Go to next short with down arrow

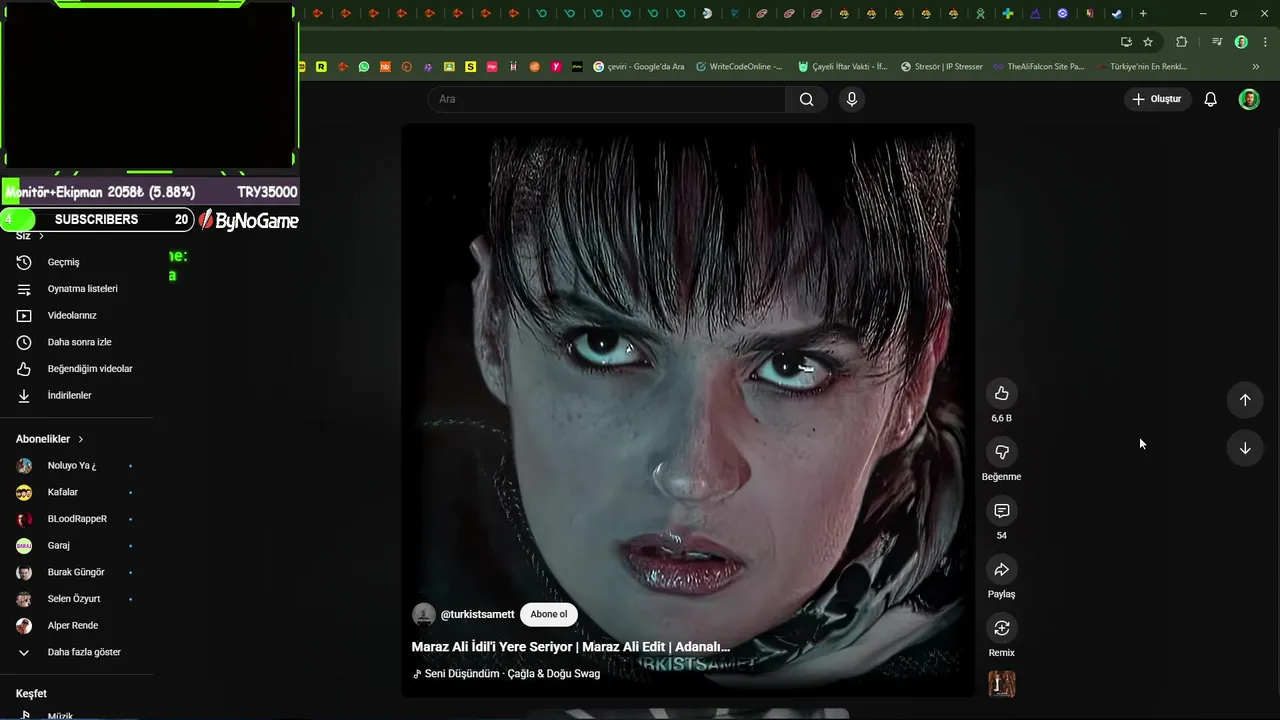tap(1245, 448)
